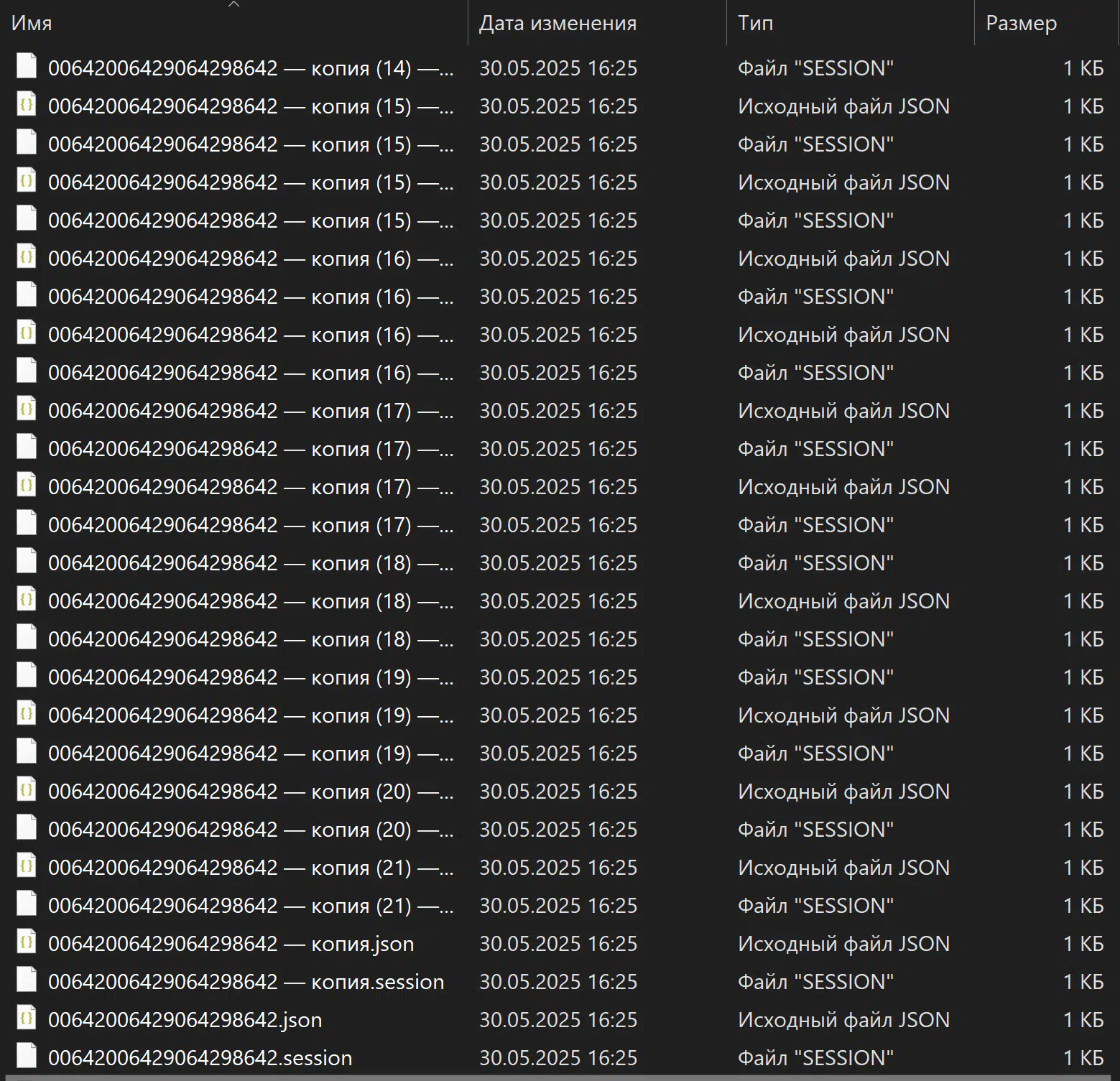This screenshot has height=1081, width=1120.
Task: Click the JSON icon of the копия (19) file
Action: pyautogui.click(x=27, y=714)
